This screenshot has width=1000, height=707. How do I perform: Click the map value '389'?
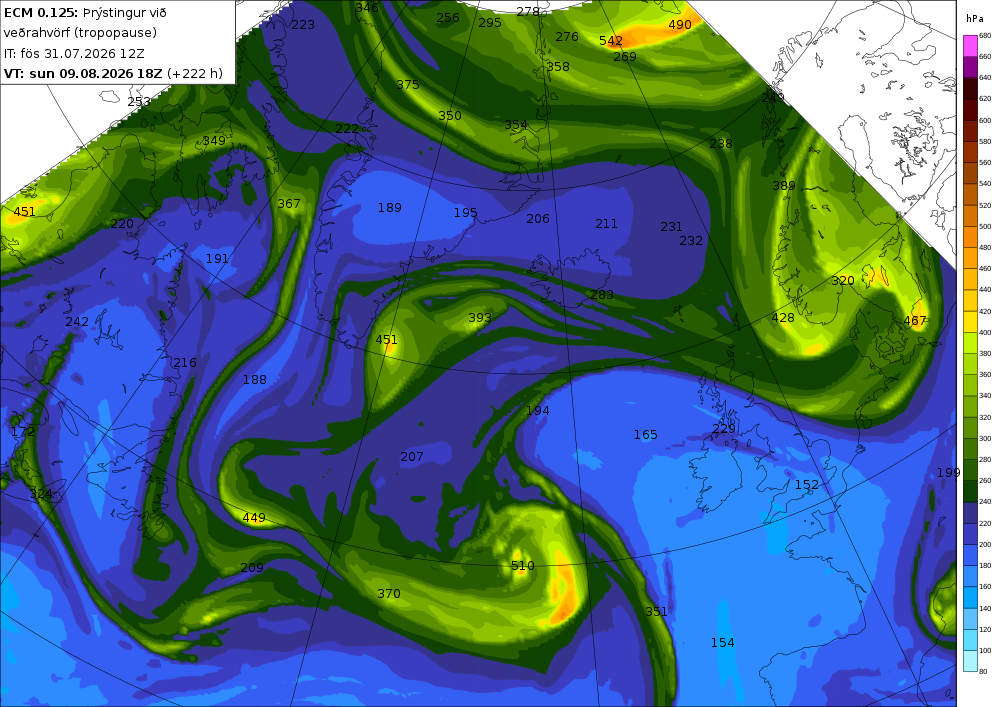[x=784, y=186]
